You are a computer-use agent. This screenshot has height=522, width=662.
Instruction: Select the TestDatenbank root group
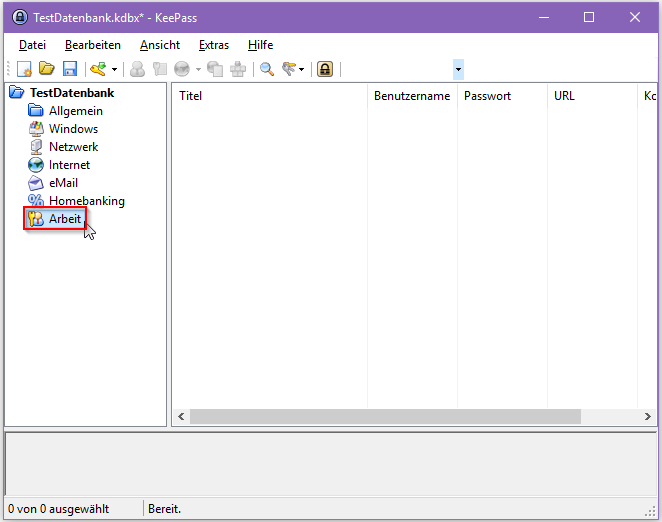pyautogui.click(x=72, y=92)
